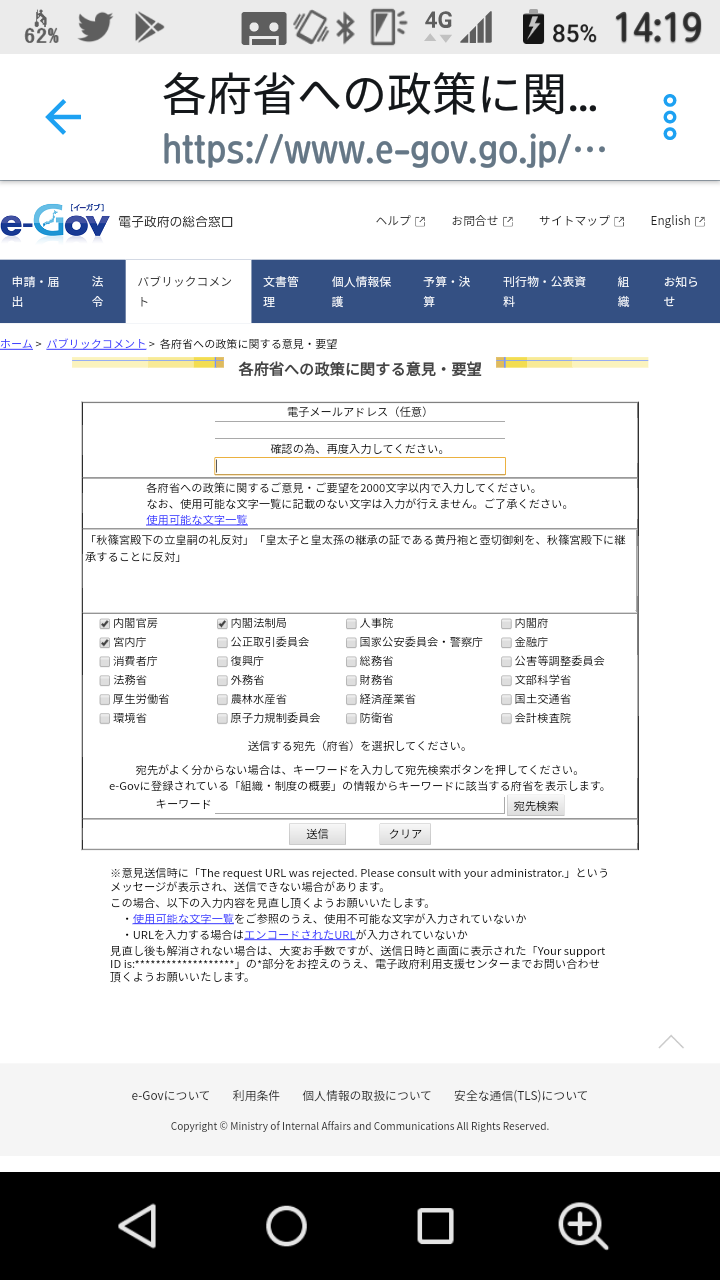This screenshot has width=720, height=1280.
Task: Check the 総務省 checkbox
Action: pos(351,661)
